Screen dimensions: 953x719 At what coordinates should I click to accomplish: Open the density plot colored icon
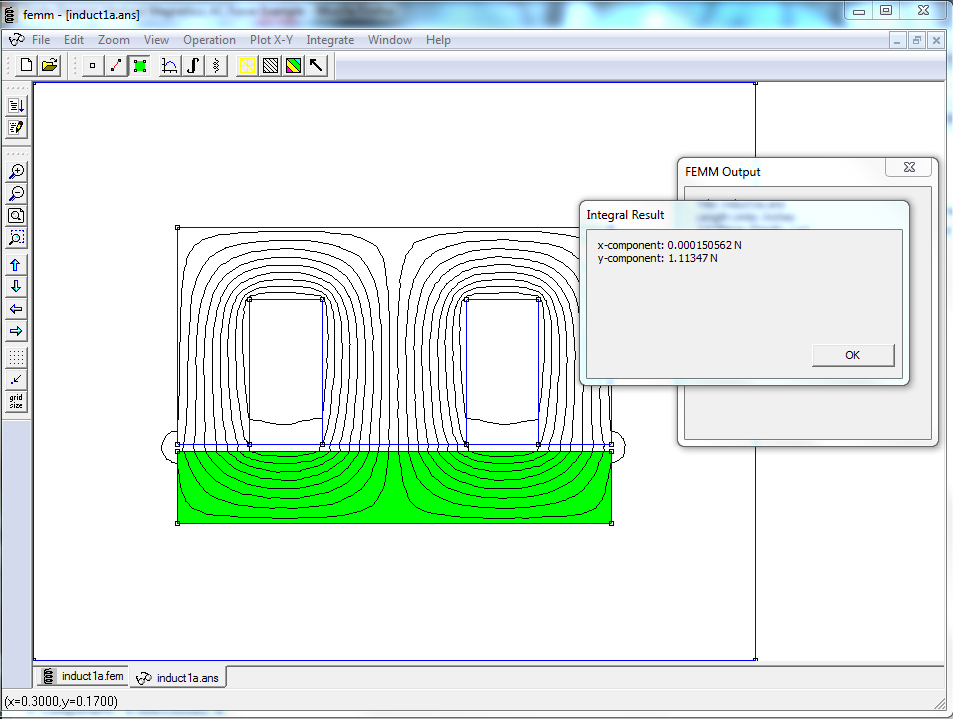click(294, 65)
